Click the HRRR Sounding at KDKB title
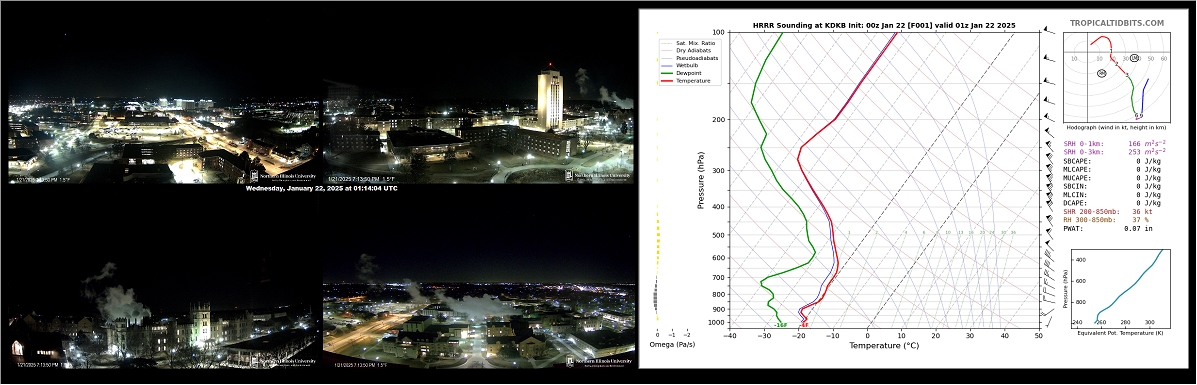Screen dimensions: 1197x385 tap(884, 25)
